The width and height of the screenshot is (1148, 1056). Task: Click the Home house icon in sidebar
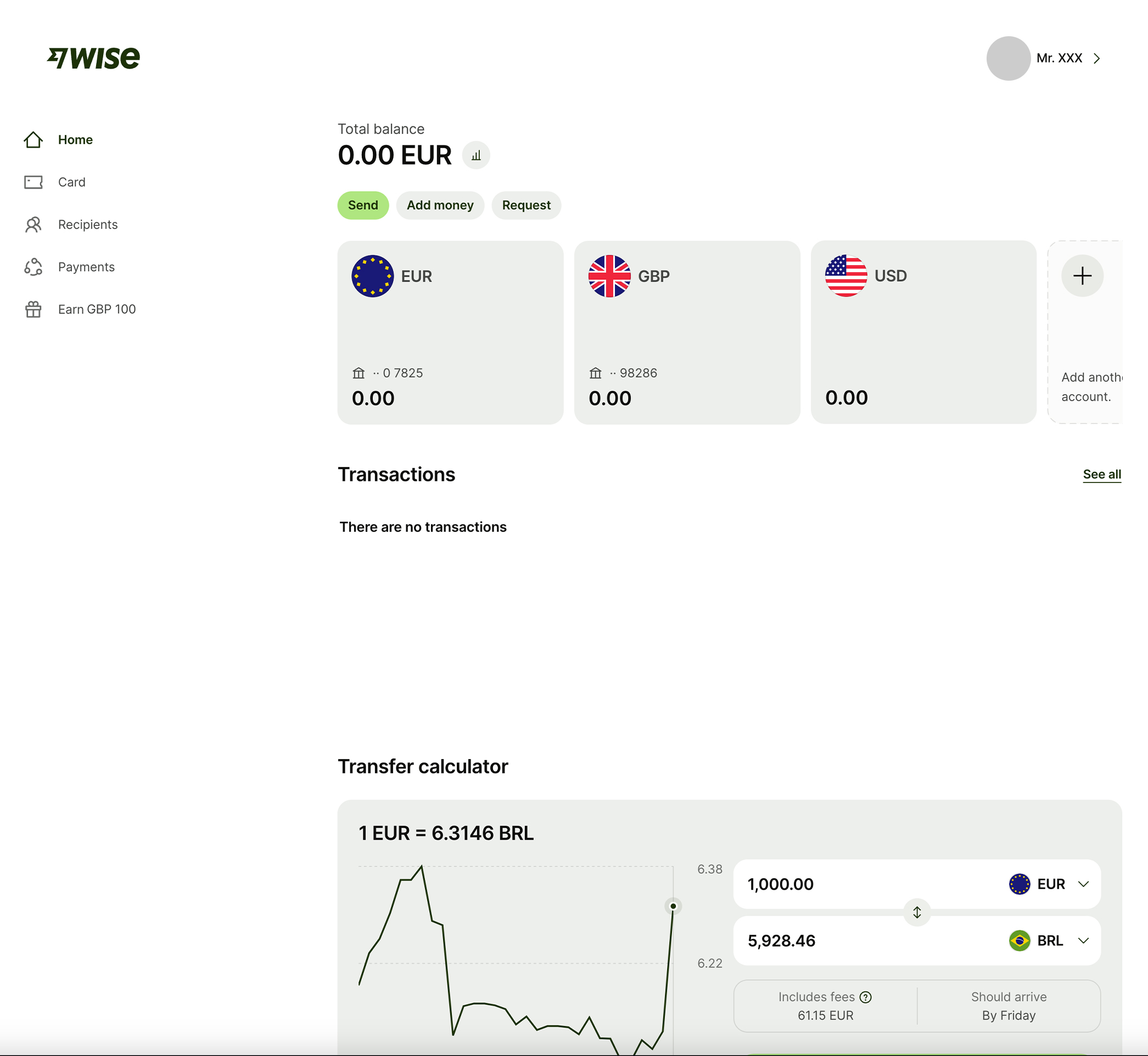(33, 140)
